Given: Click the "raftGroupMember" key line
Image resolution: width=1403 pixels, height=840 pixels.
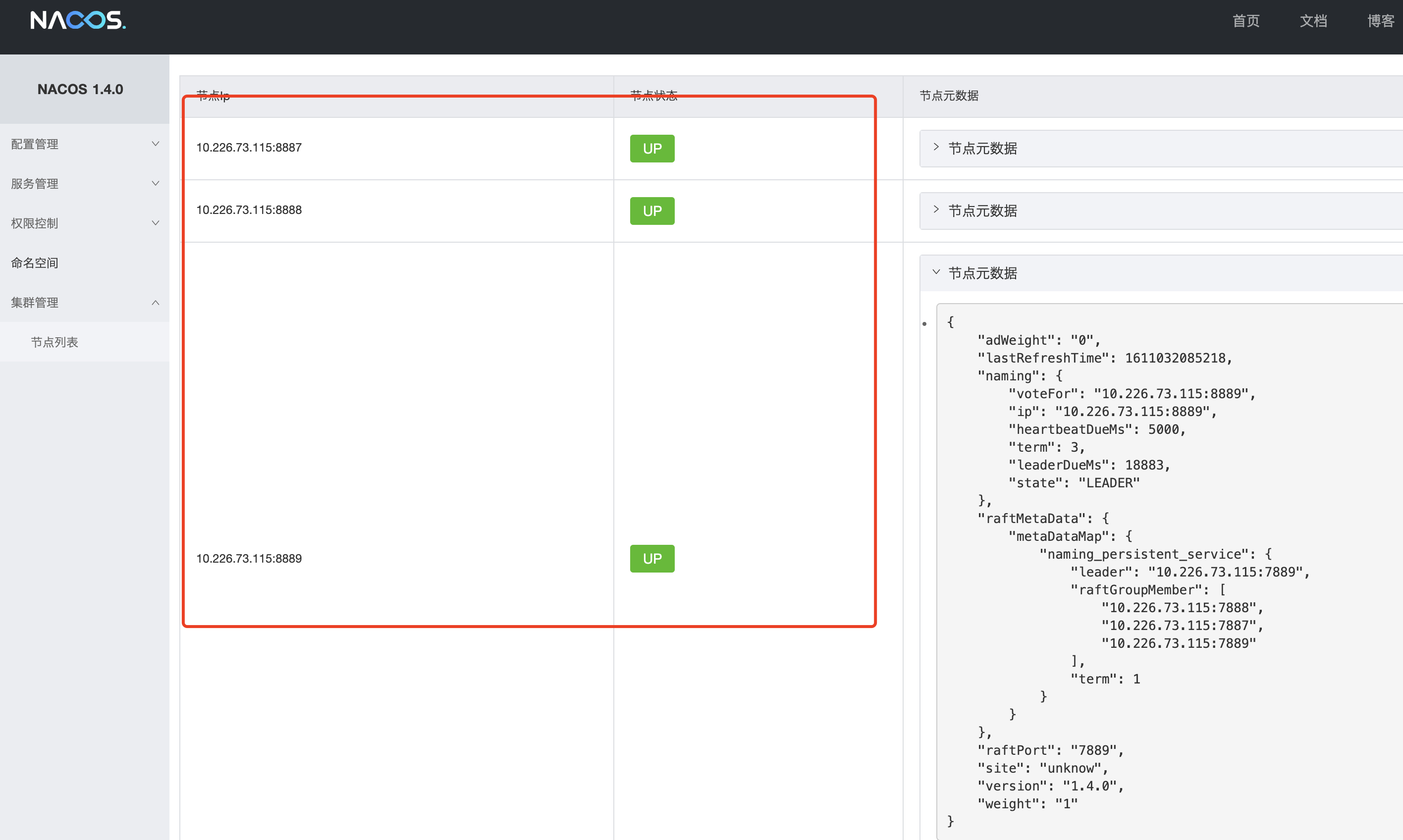Looking at the screenshot, I should 1148,590.
